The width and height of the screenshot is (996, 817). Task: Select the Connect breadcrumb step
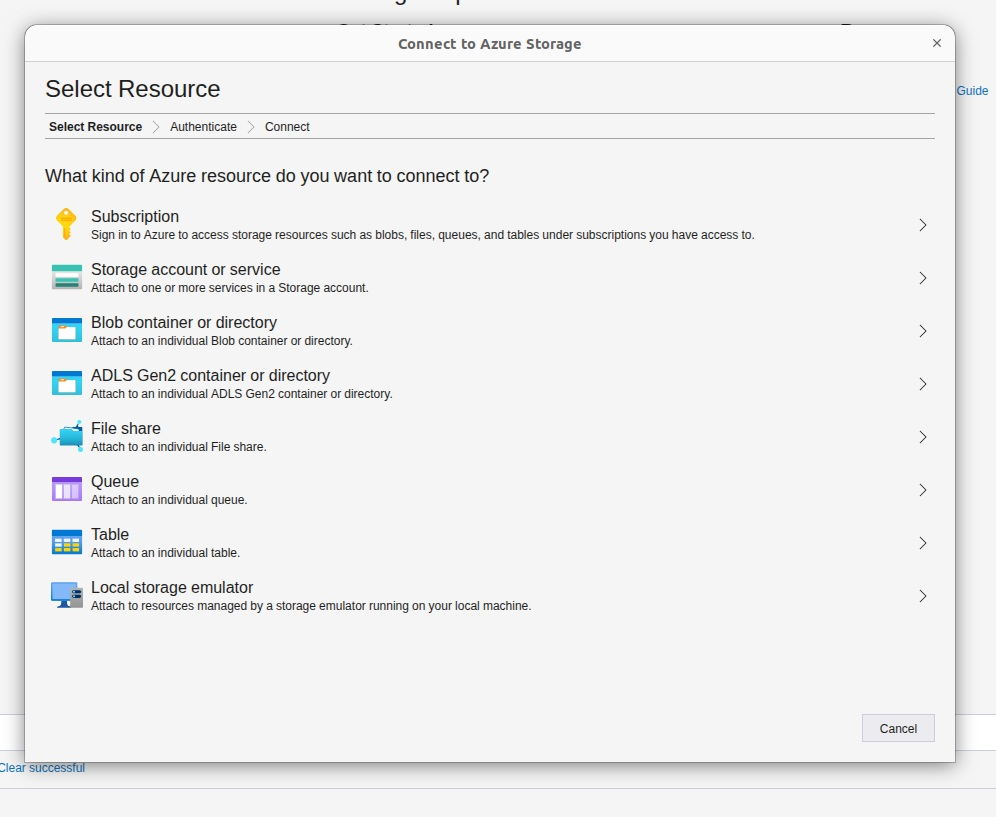pos(287,126)
